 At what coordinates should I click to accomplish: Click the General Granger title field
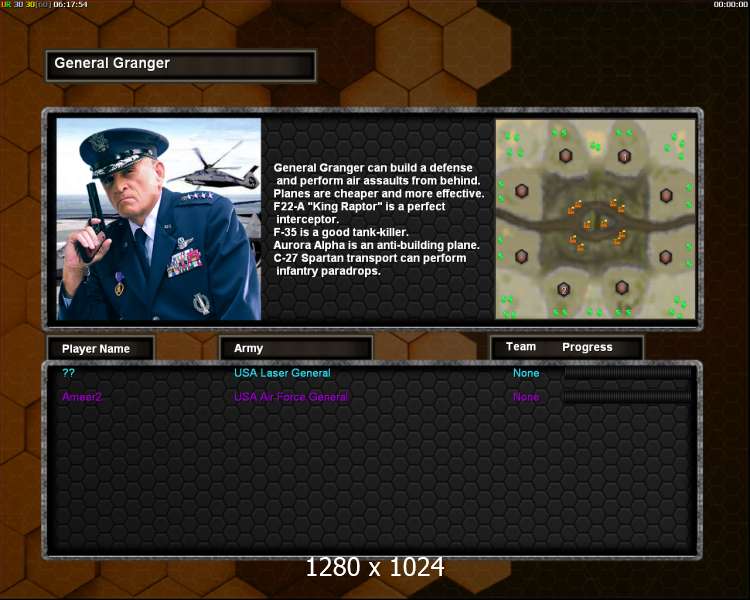click(181, 66)
